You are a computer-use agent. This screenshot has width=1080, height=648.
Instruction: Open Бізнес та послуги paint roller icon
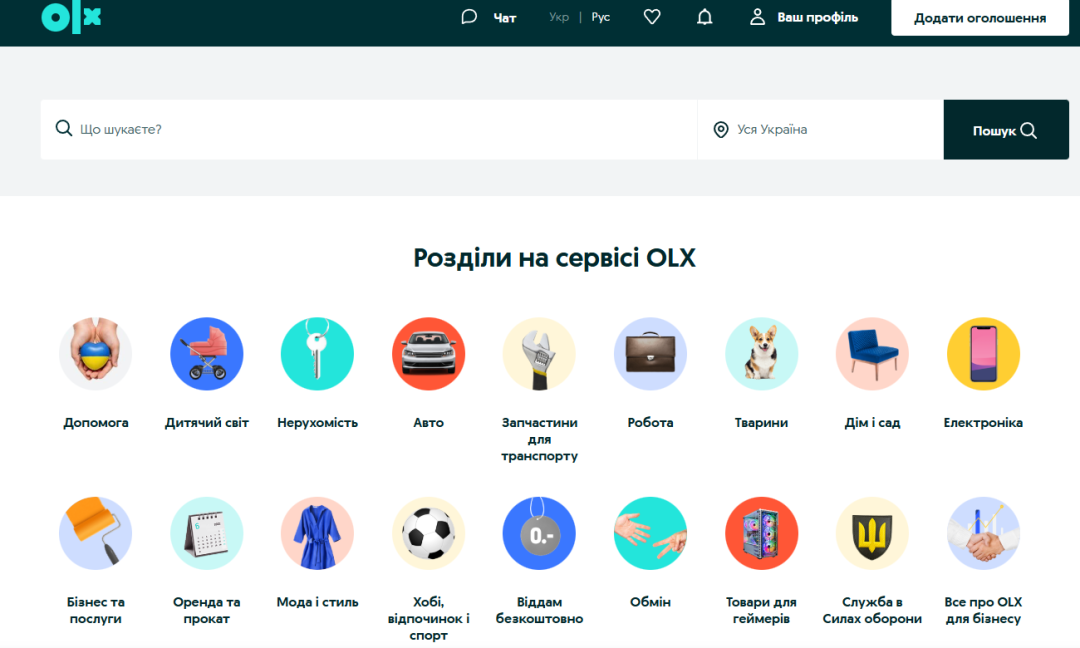click(96, 533)
